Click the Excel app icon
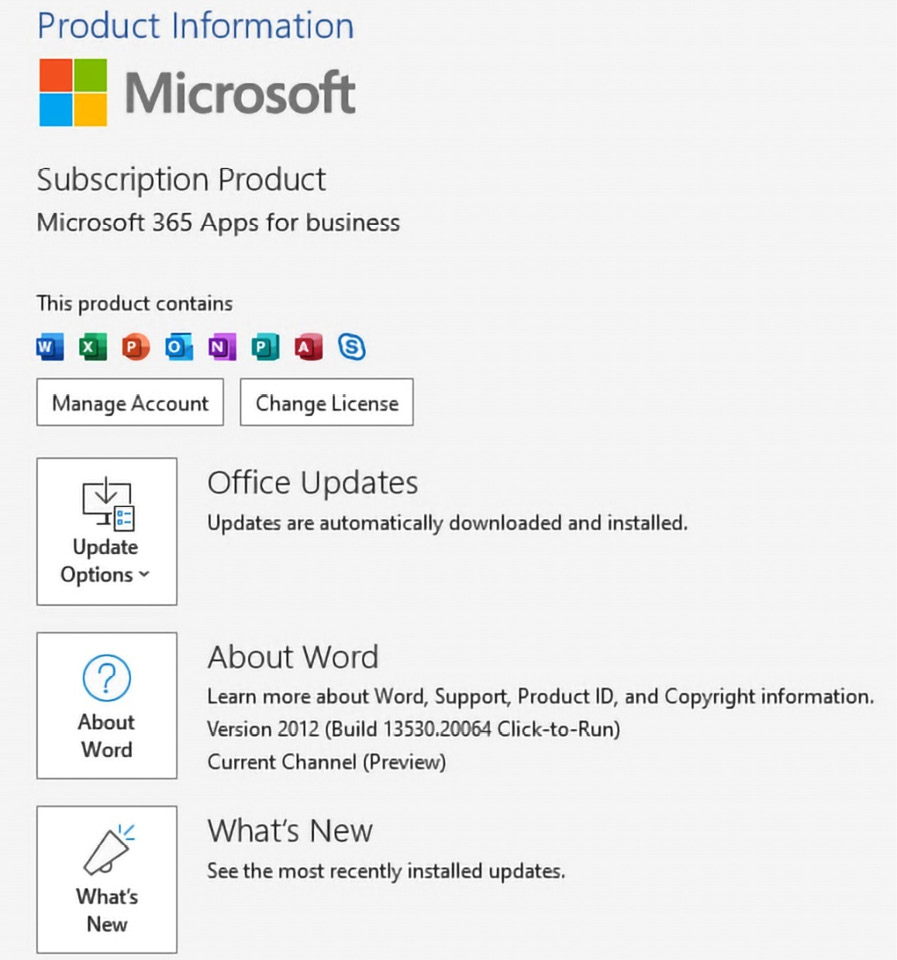 (x=93, y=347)
